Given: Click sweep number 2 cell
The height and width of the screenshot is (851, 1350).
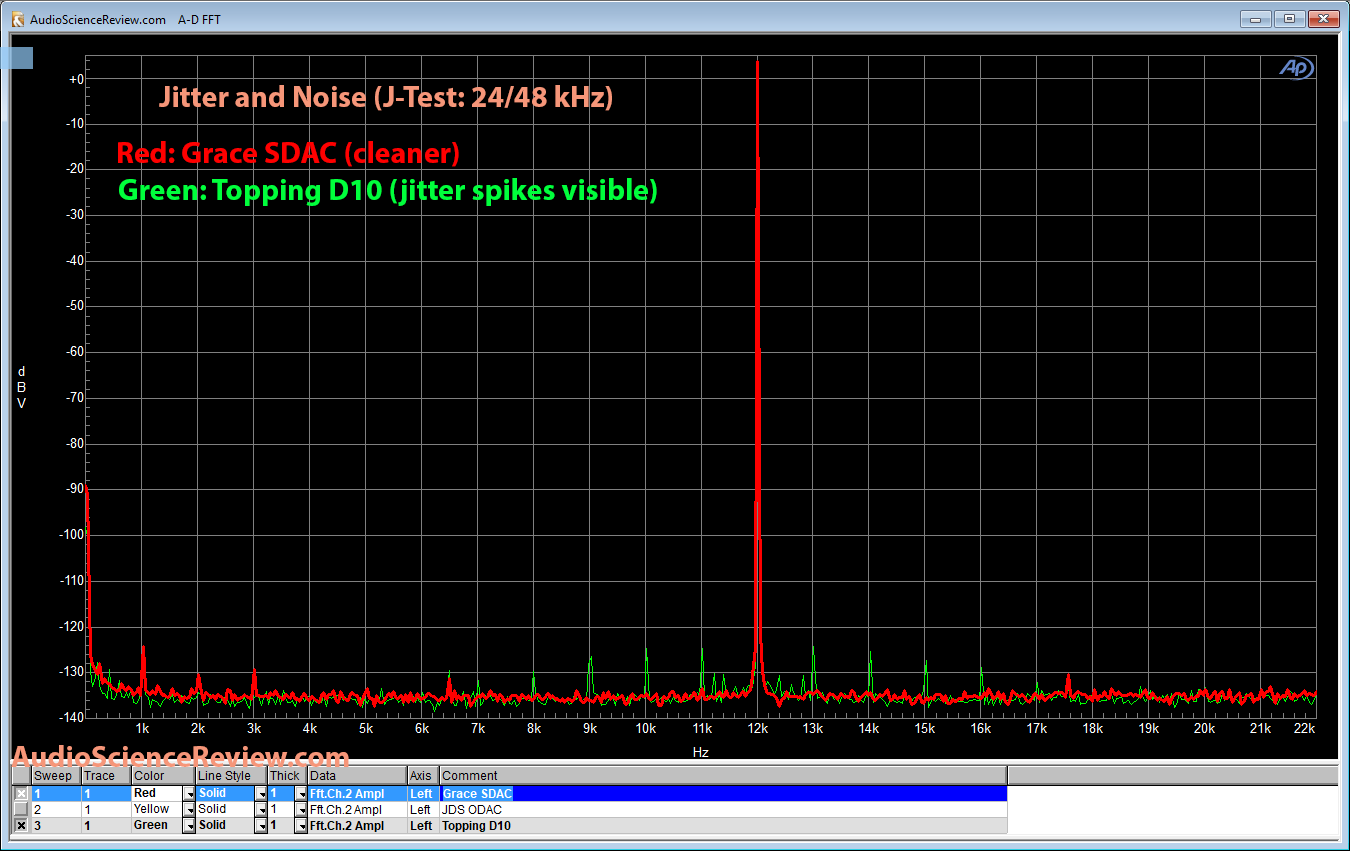Looking at the screenshot, I should pyautogui.click(x=56, y=809).
